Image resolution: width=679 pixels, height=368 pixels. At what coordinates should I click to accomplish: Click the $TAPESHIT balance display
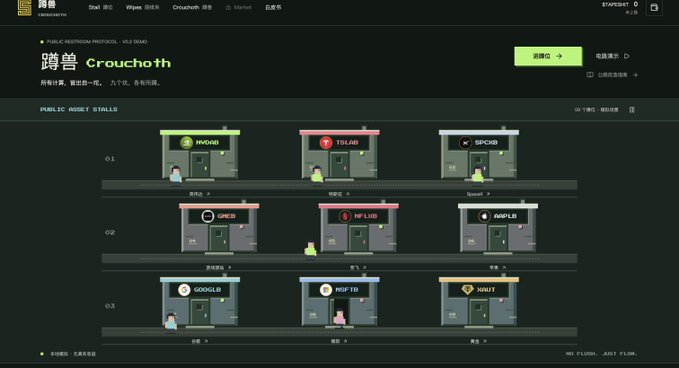point(620,7)
